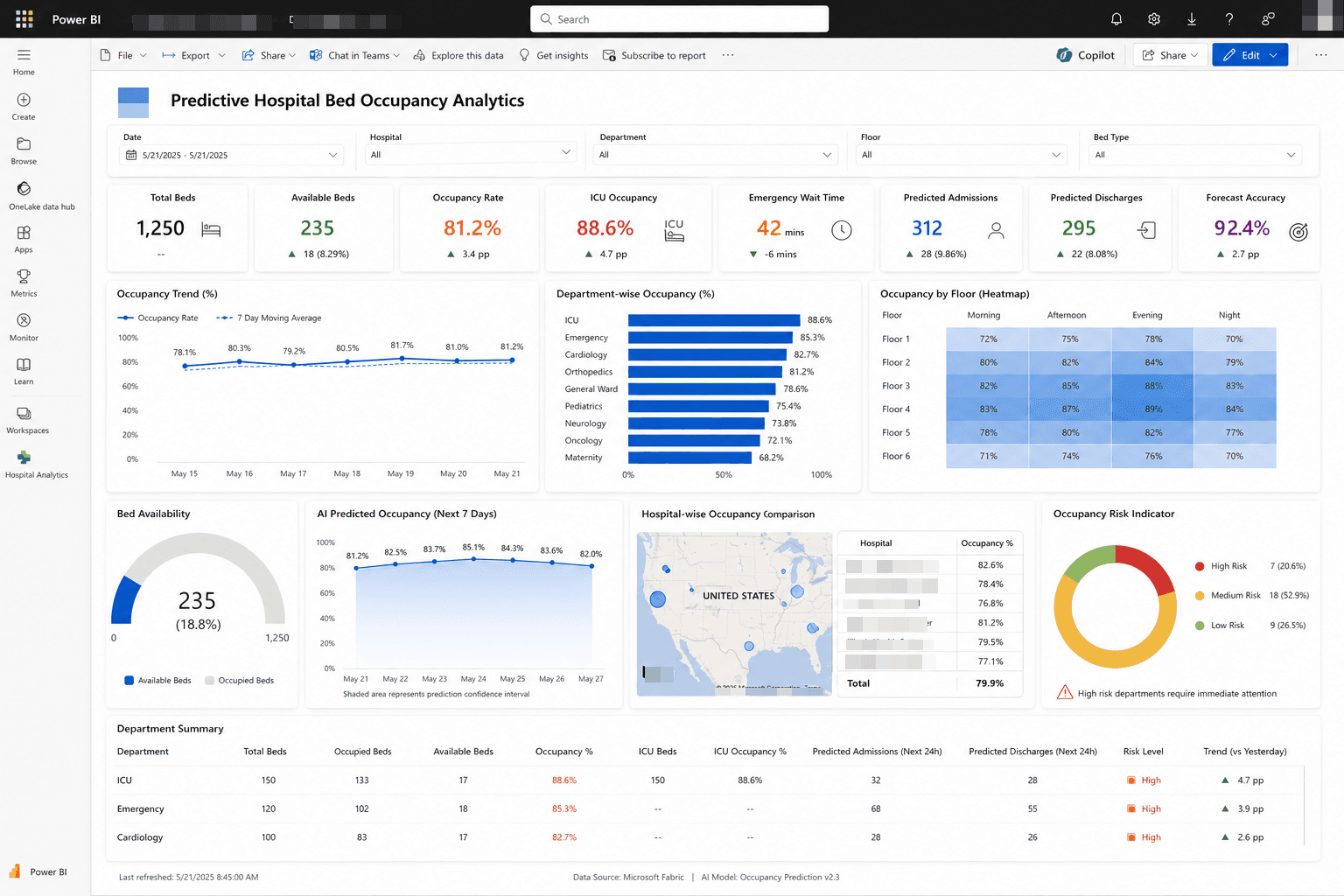
Task: Toggle the Medium Risk legend item
Action: [1228, 595]
